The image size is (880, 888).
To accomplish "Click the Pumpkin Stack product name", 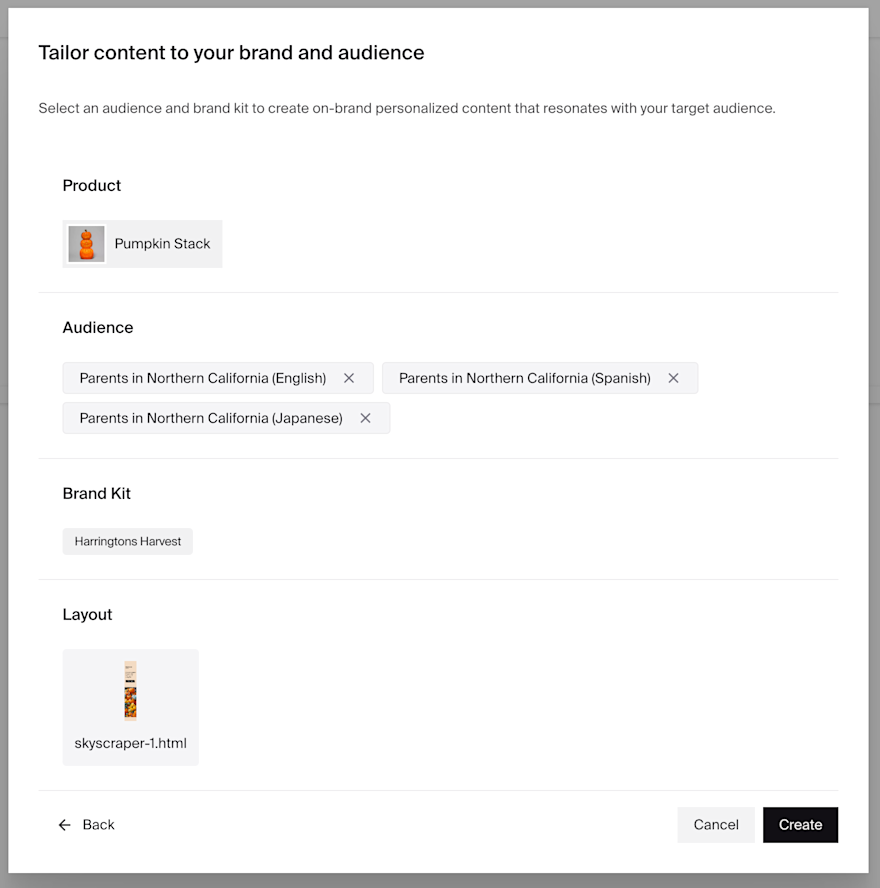I will click(x=162, y=244).
